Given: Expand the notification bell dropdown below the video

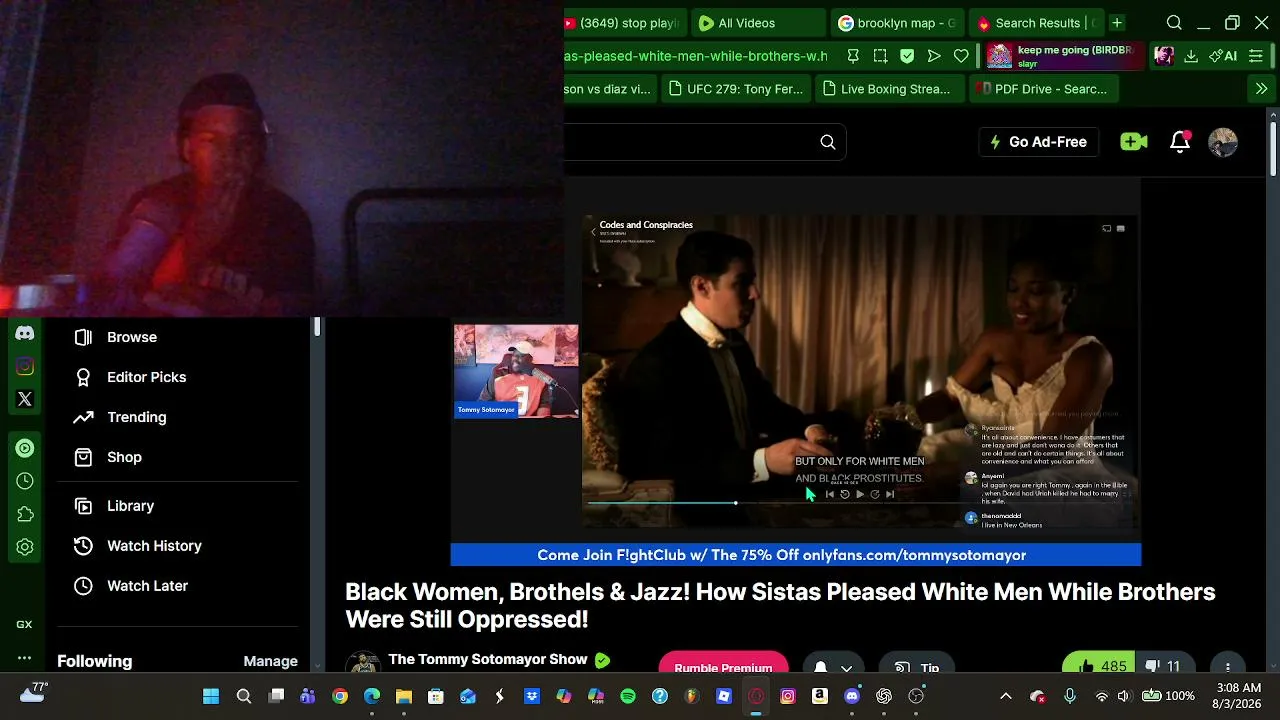Looking at the screenshot, I should coord(847,667).
